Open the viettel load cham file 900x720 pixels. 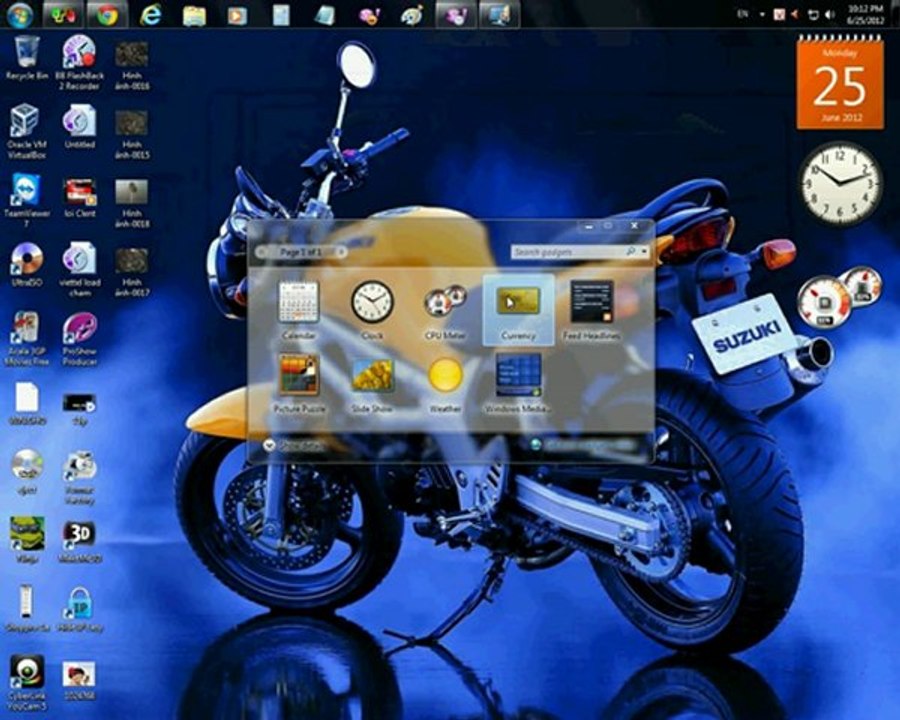(79, 269)
